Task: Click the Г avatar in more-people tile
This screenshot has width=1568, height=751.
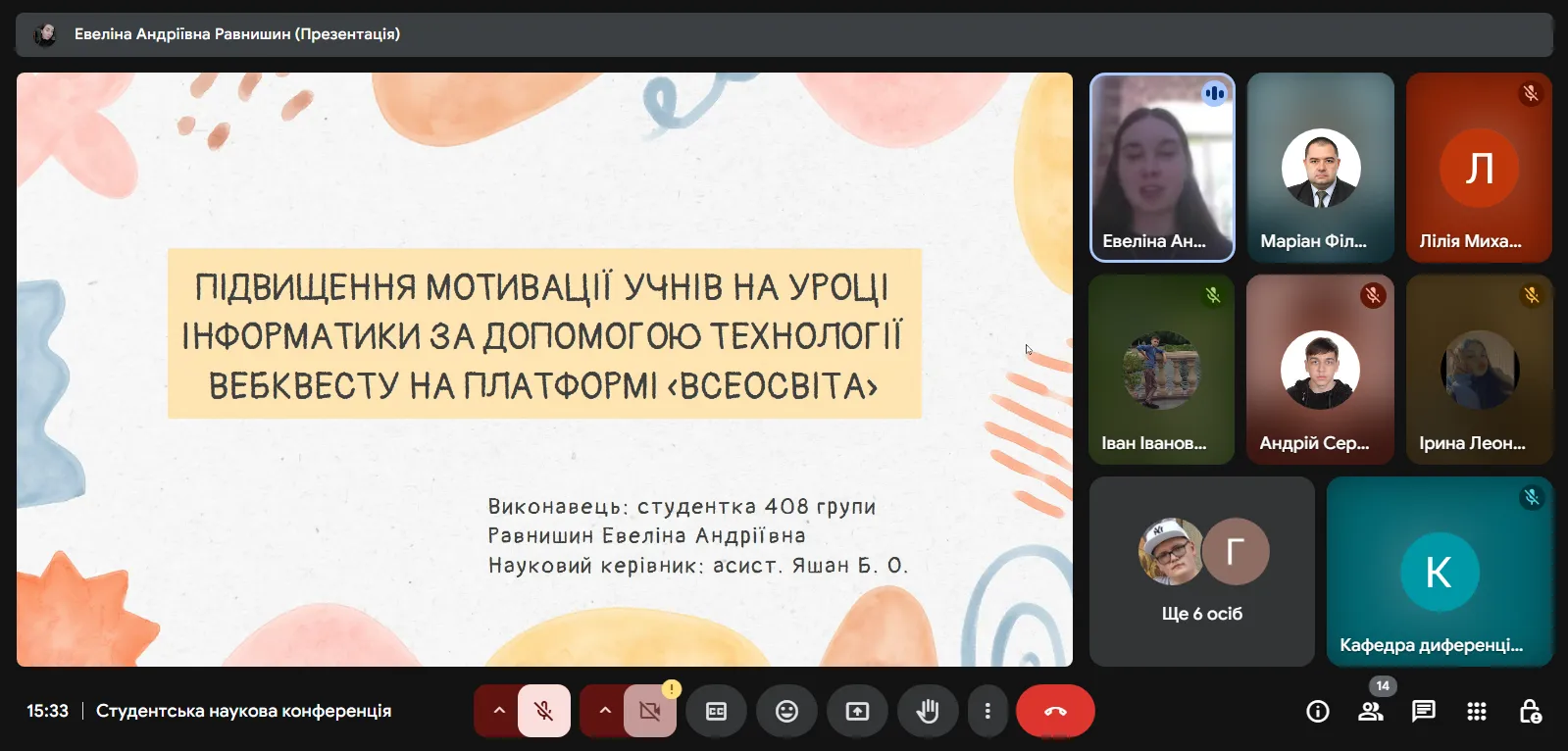Action: click(x=1236, y=551)
